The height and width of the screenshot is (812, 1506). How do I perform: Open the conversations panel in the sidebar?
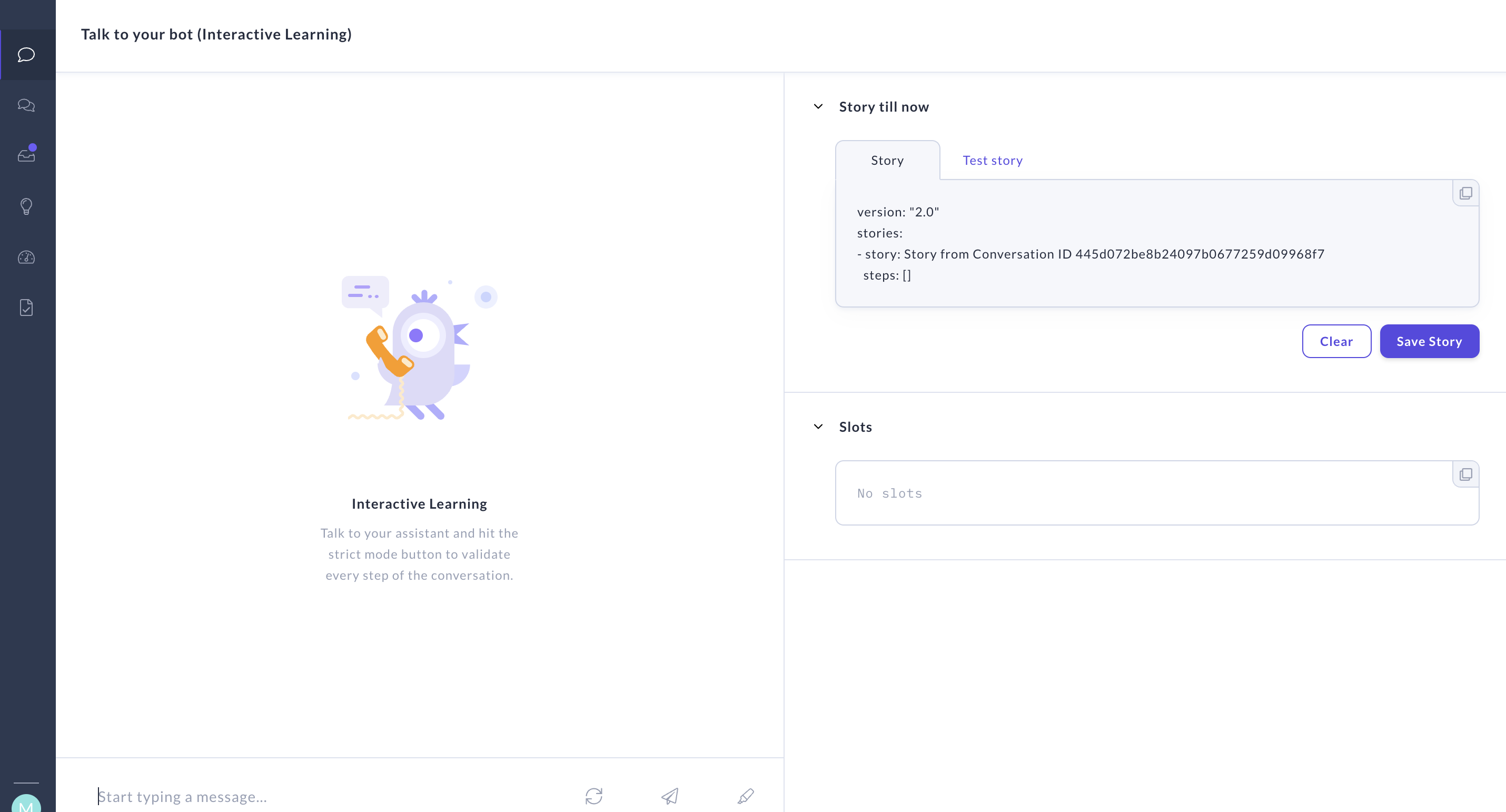click(x=26, y=105)
